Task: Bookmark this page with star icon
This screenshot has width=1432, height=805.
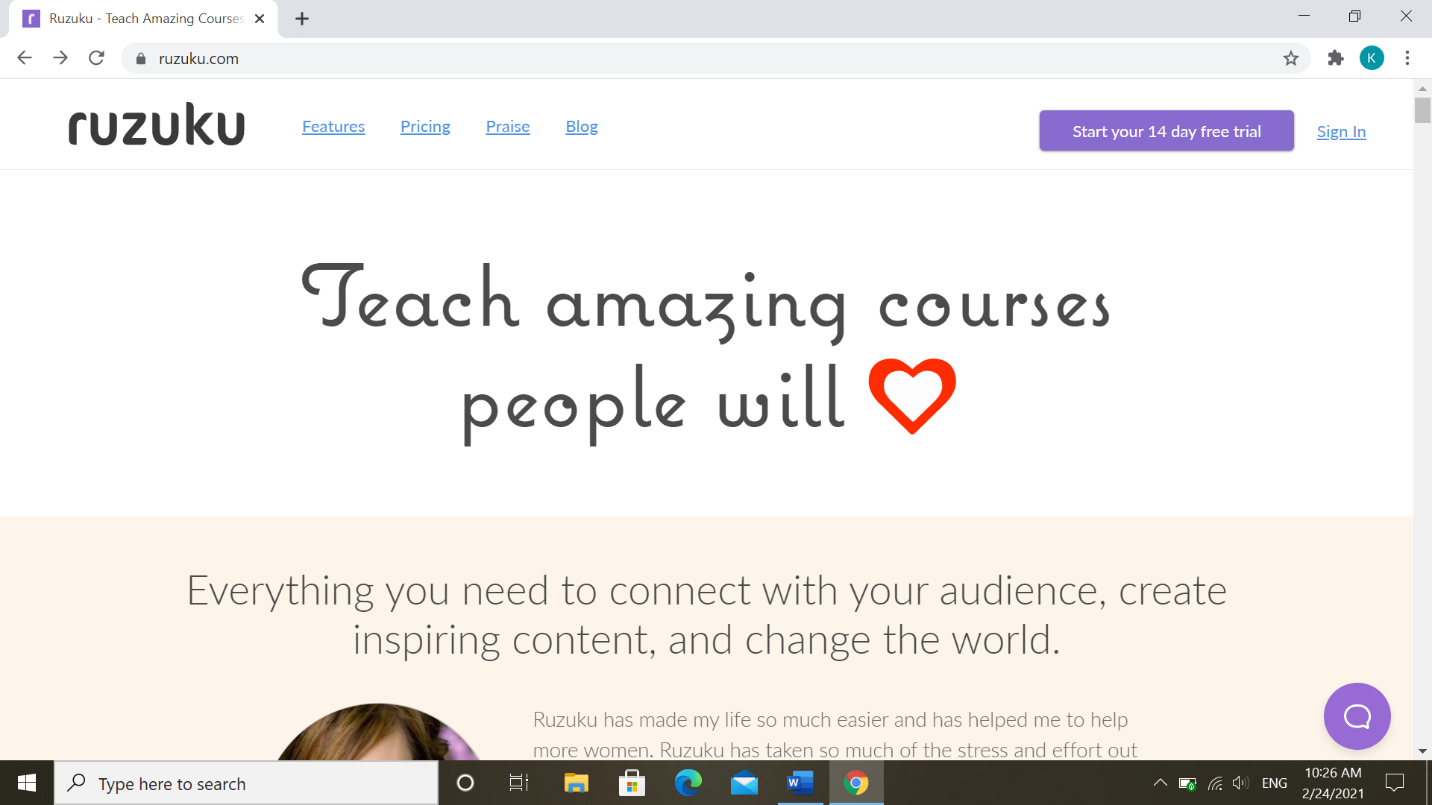Action: pyautogui.click(x=1291, y=58)
